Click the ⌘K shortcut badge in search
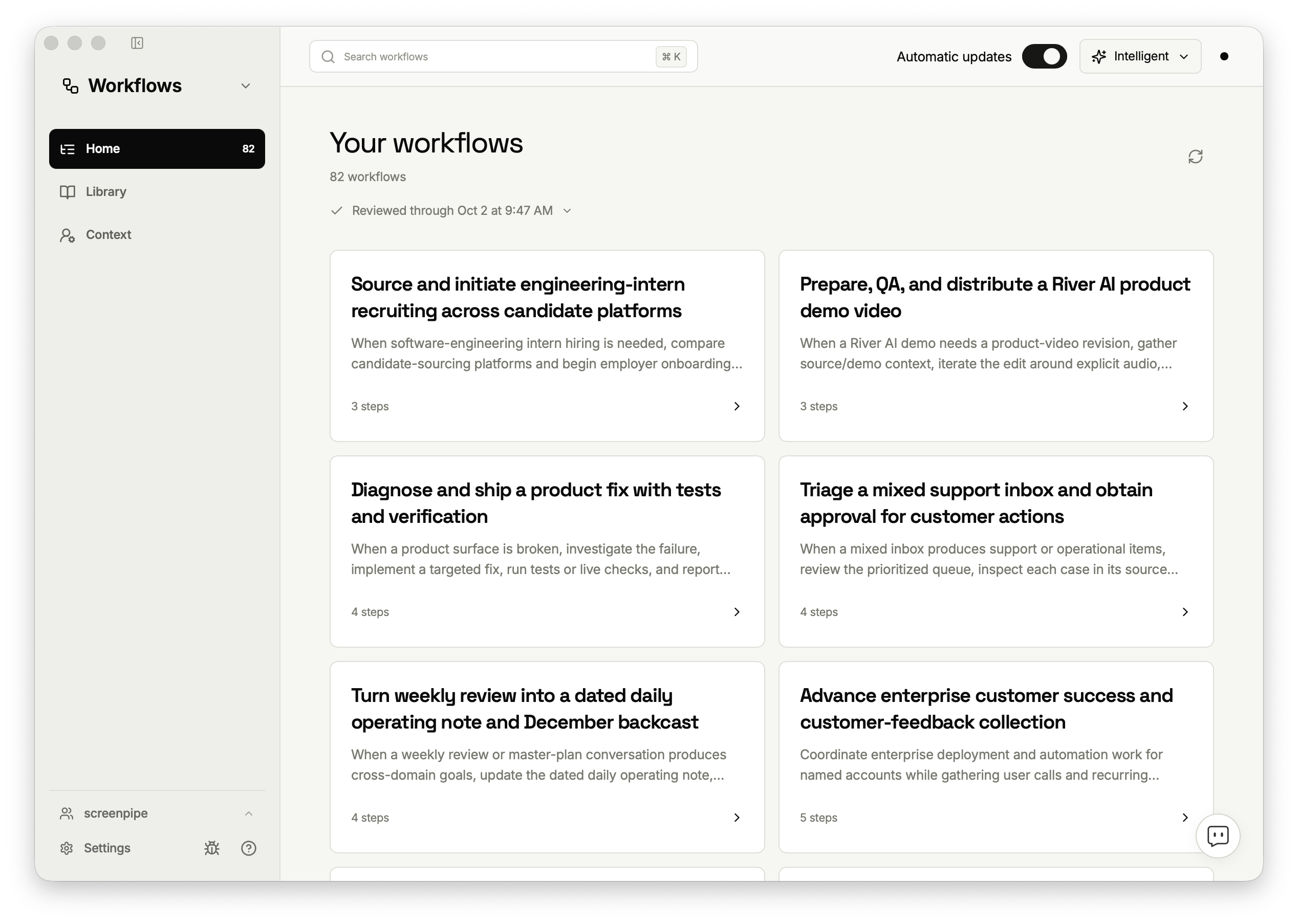This screenshot has height=924, width=1298. (x=671, y=57)
